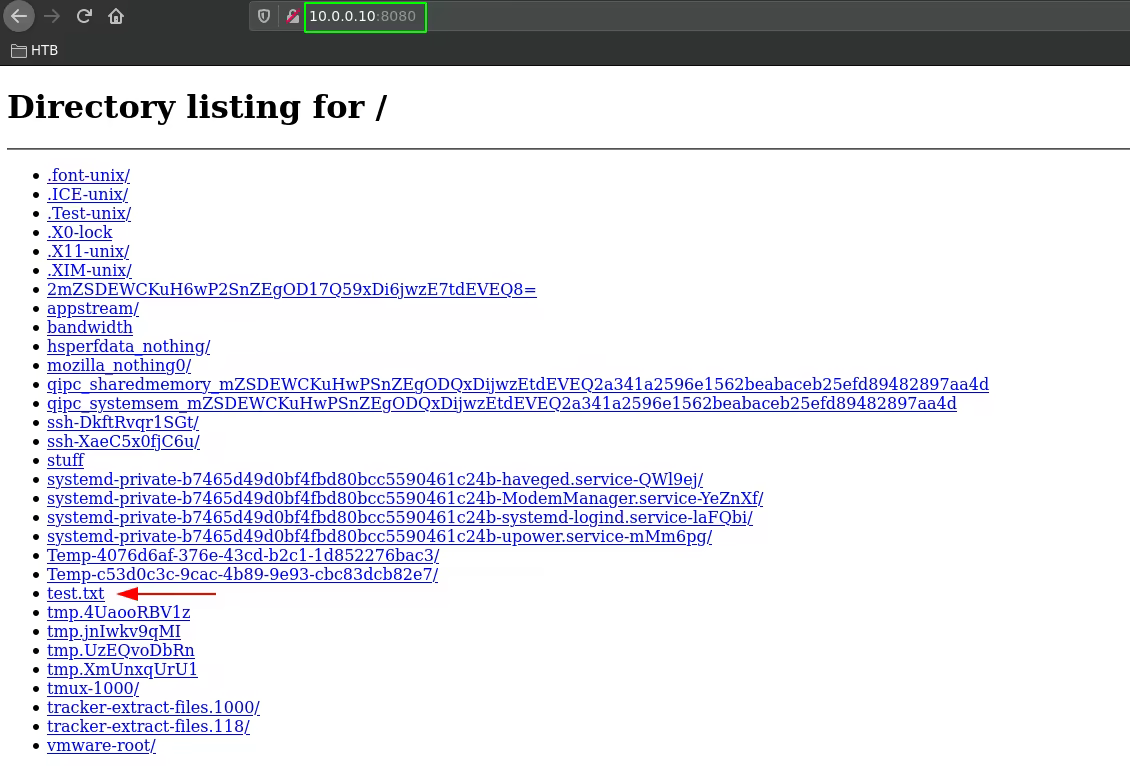
Task: Click the insecure connection padlock icon
Action: (x=292, y=17)
